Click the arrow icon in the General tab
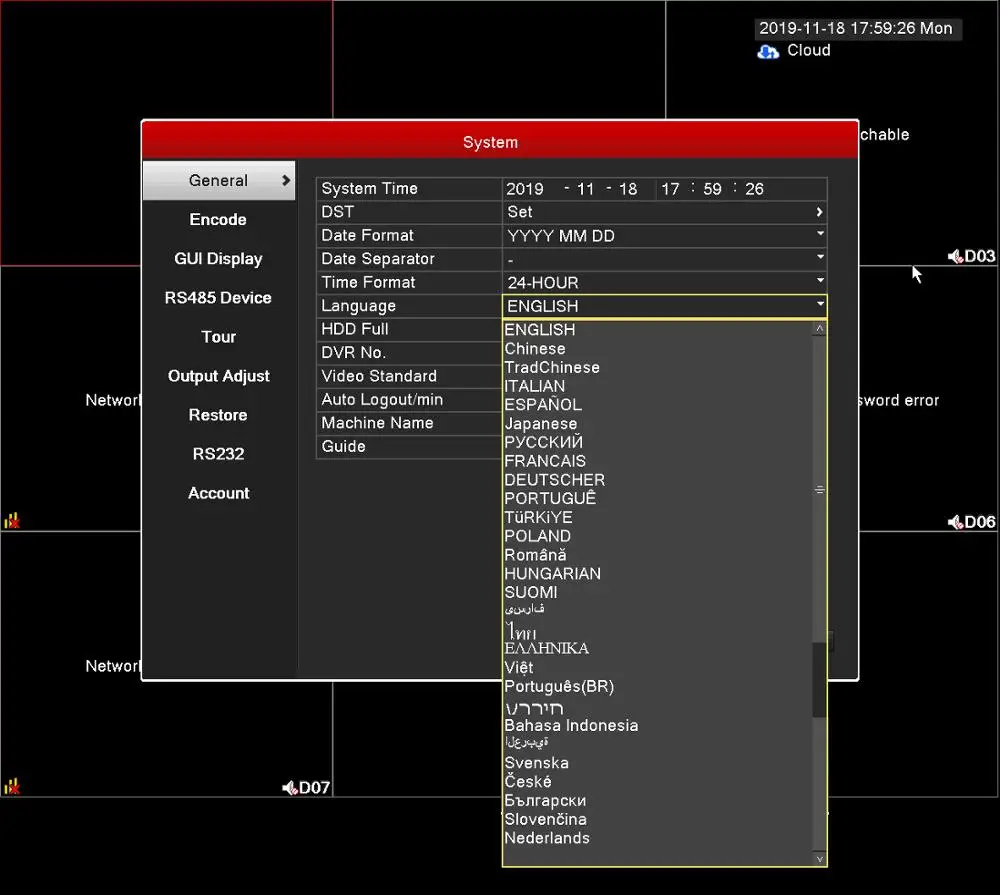The image size is (1000, 895). pos(286,181)
